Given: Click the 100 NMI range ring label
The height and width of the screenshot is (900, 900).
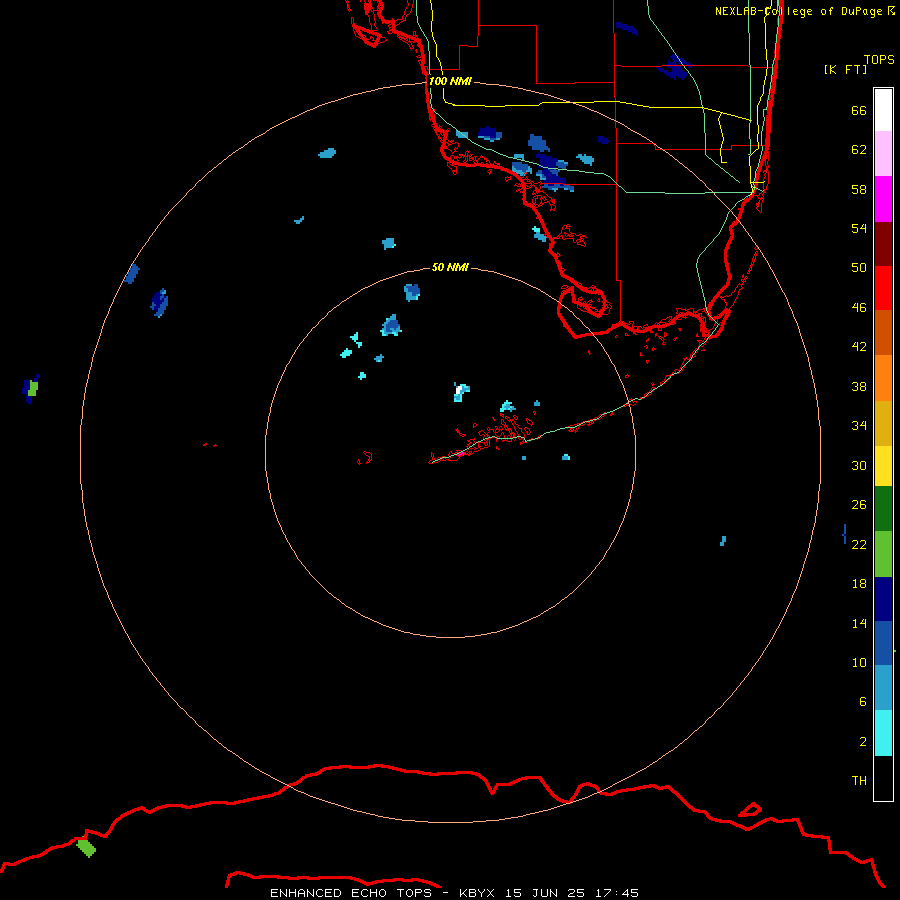Looking at the screenshot, I should tap(450, 82).
